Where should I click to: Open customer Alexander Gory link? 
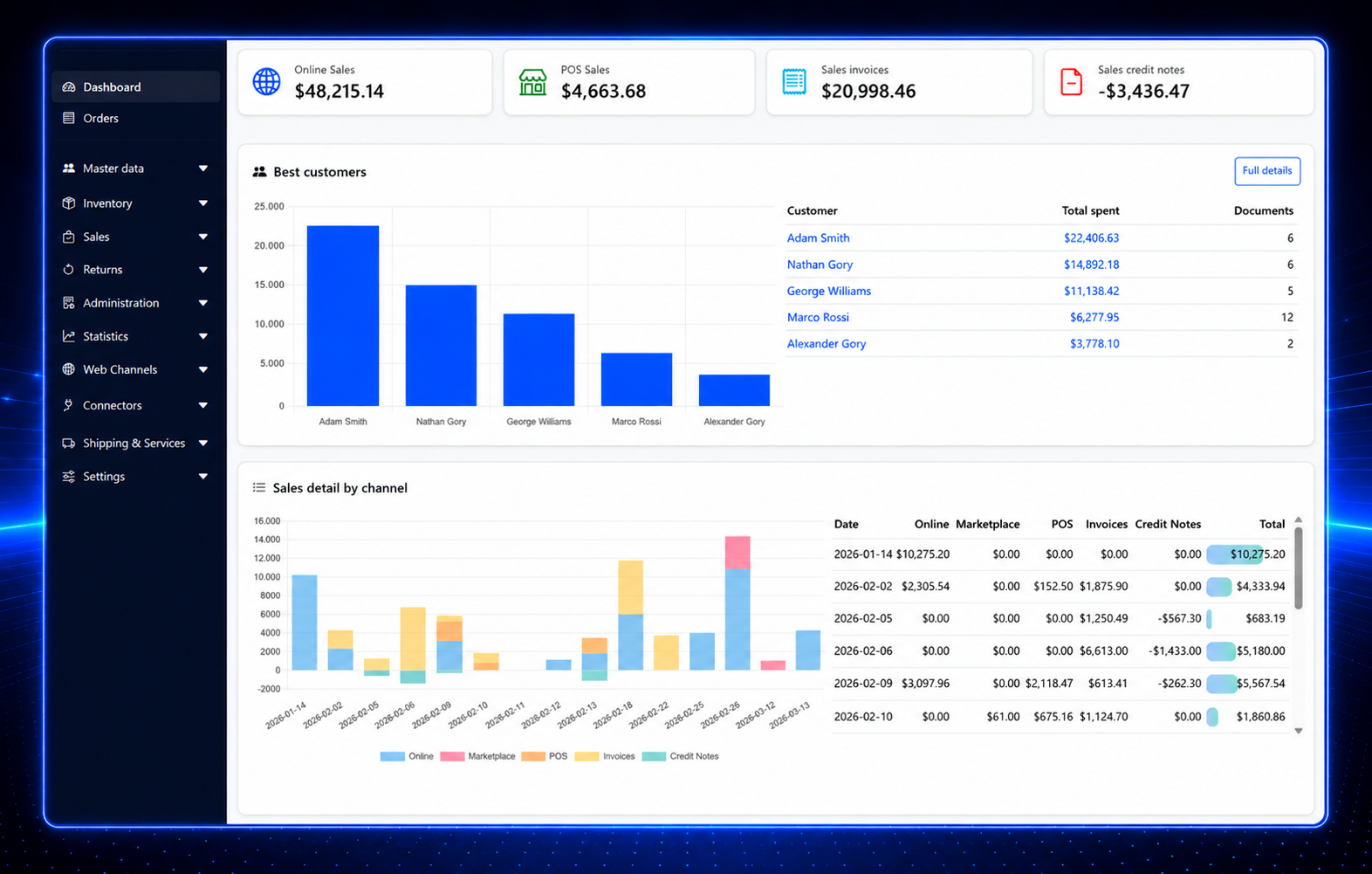click(x=827, y=343)
